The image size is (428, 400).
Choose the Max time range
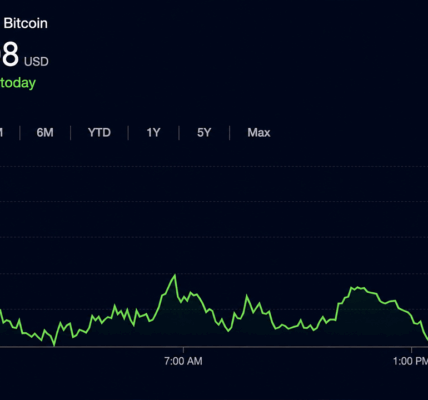pyautogui.click(x=259, y=133)
